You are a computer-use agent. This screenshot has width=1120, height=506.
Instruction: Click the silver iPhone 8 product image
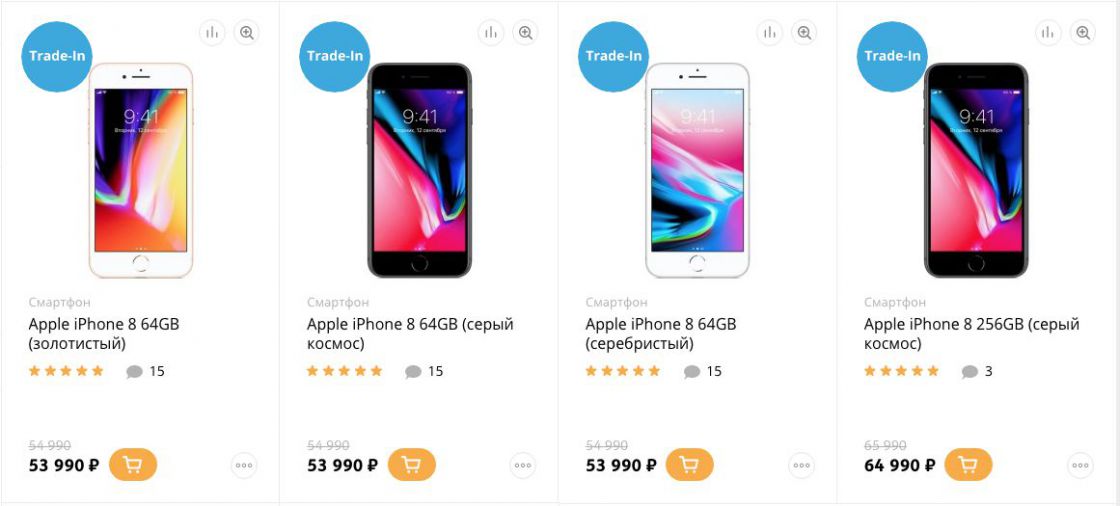697,170
